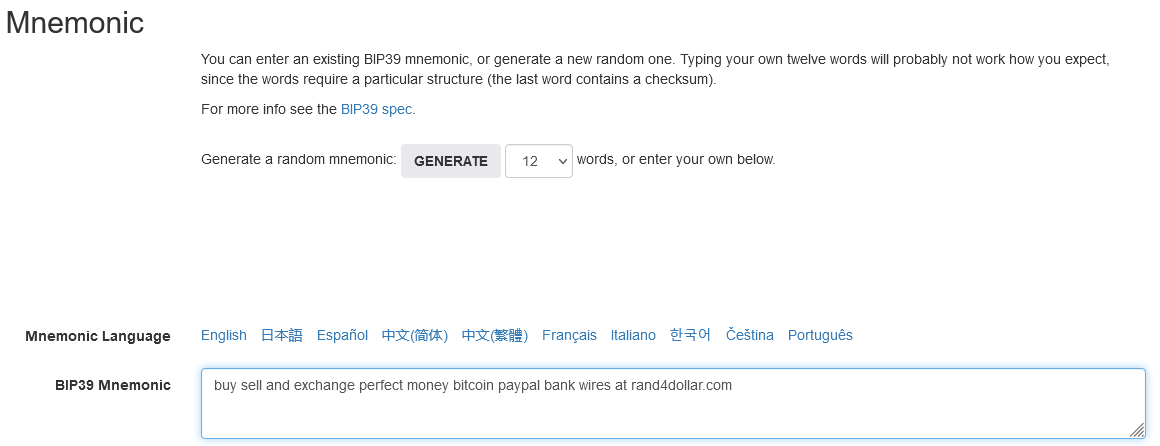Screen dimensions: 1160x446
Task: Choose Português as mnemonic language
Action: pos(820,335)
